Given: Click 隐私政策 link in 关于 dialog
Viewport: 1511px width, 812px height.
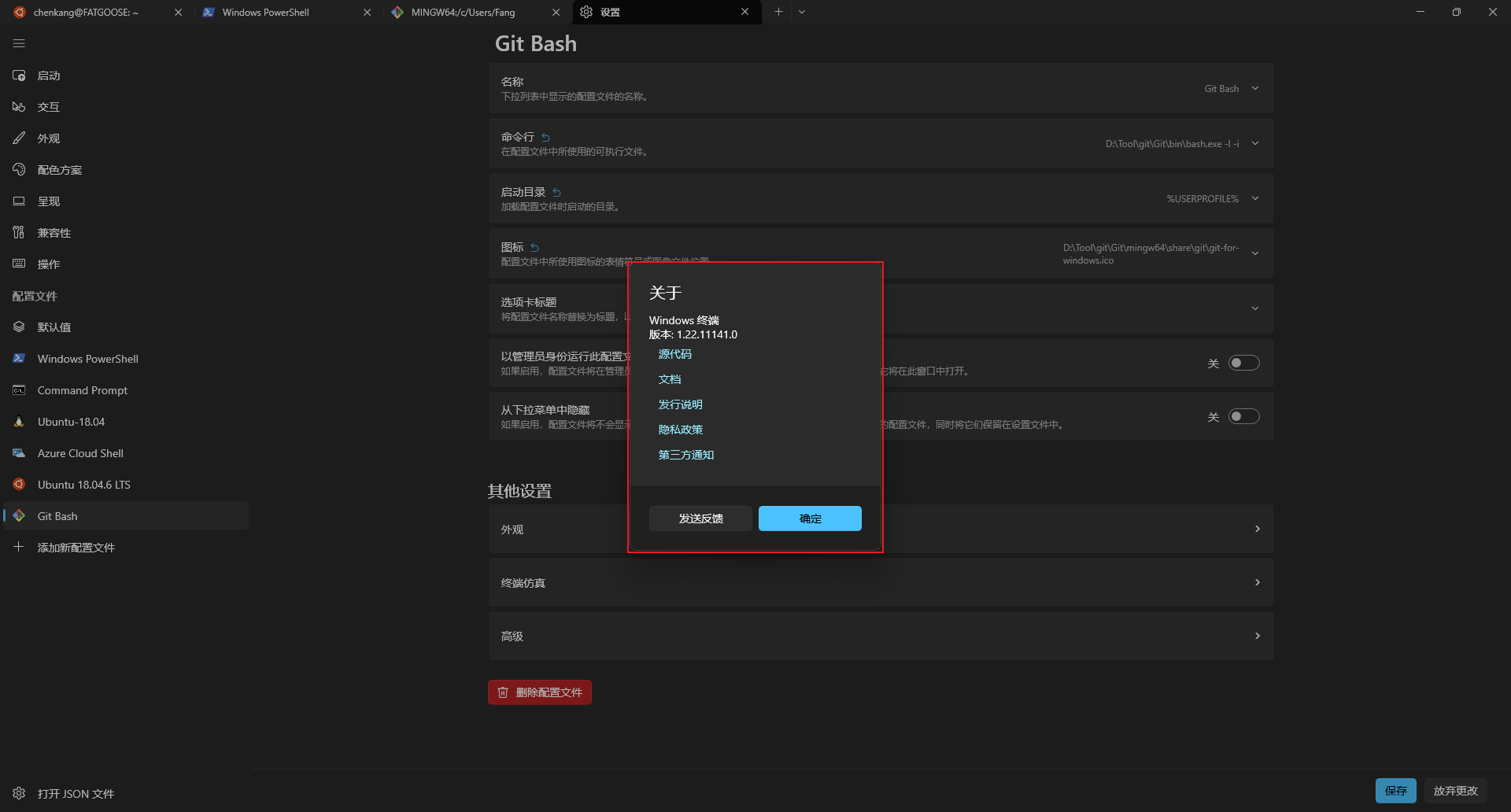Looking at the screenshot, I should coord(681,430).
